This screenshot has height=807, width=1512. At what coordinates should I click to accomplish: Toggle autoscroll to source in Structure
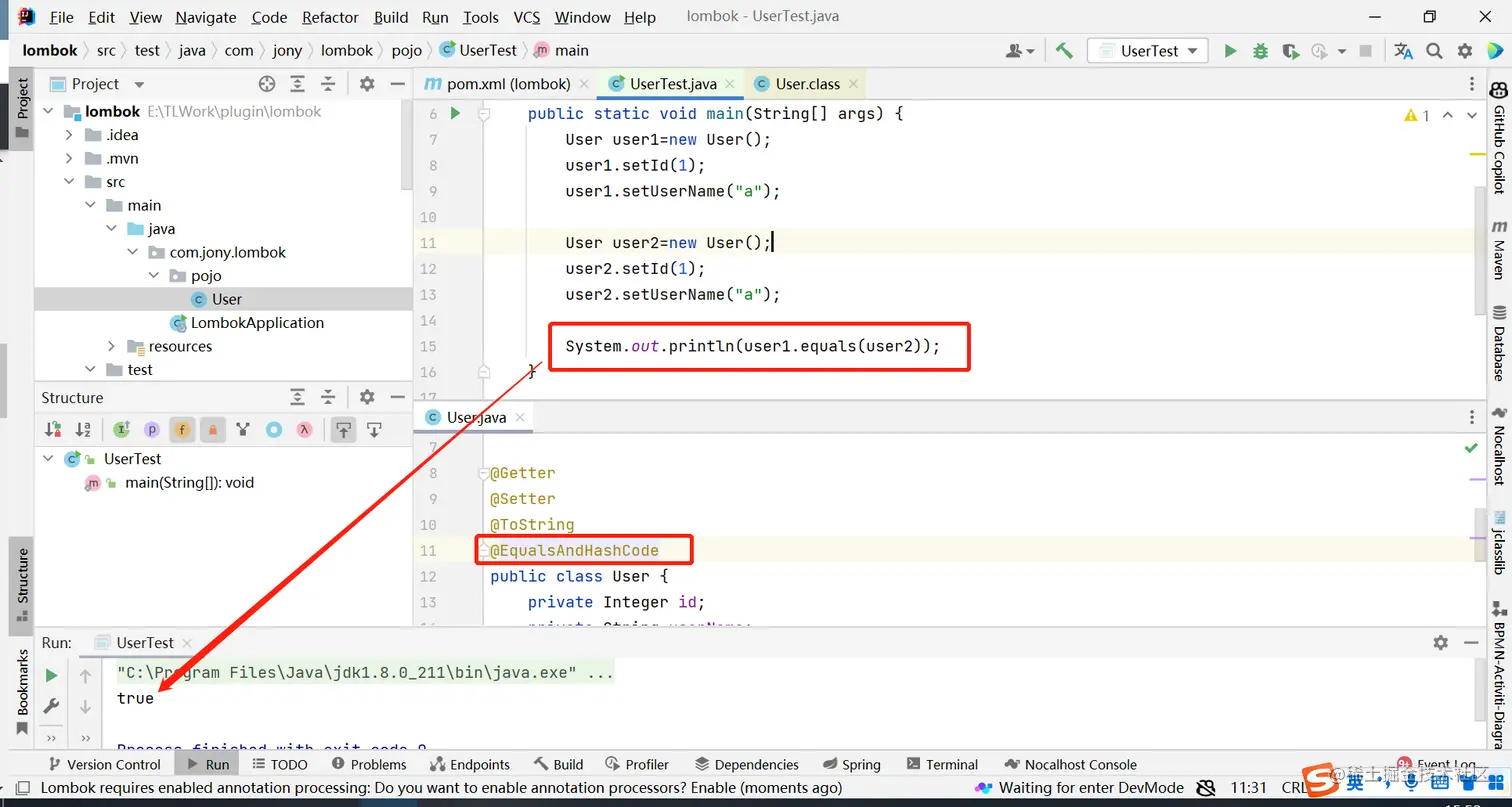coord(343,430)
